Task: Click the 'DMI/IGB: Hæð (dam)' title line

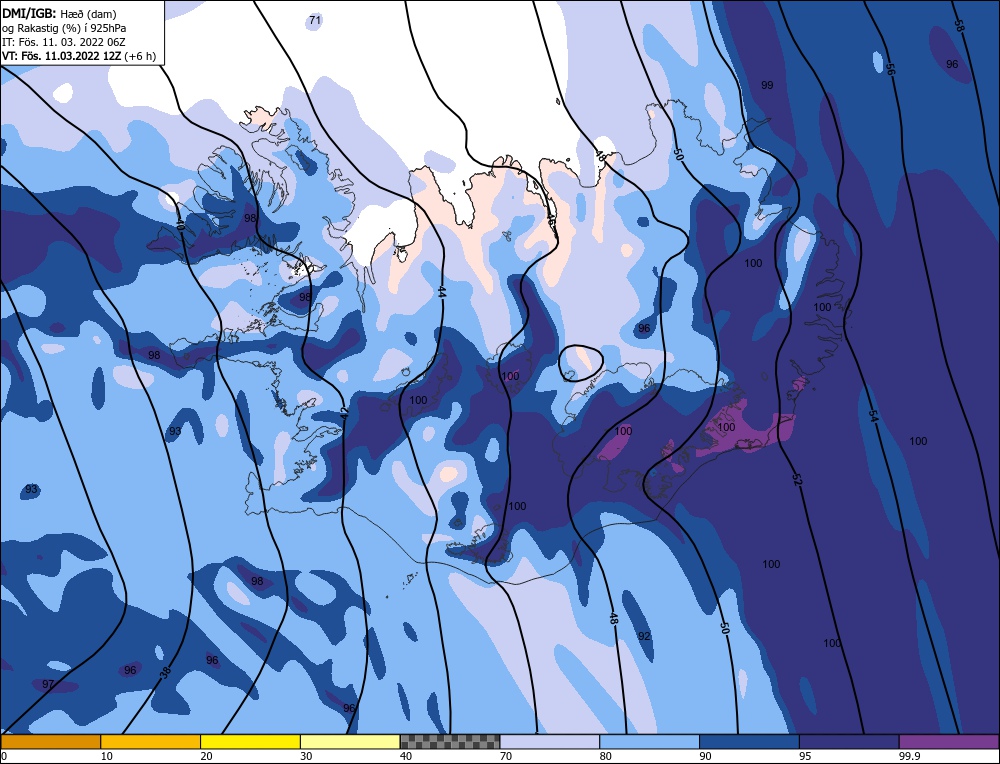Action: (59, 13)
